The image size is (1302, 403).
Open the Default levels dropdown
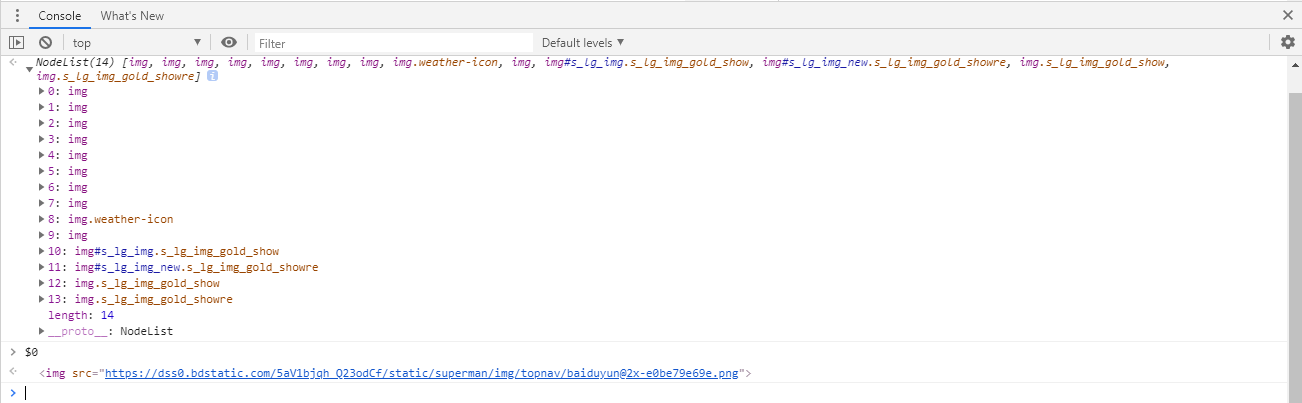coord(583,42)
